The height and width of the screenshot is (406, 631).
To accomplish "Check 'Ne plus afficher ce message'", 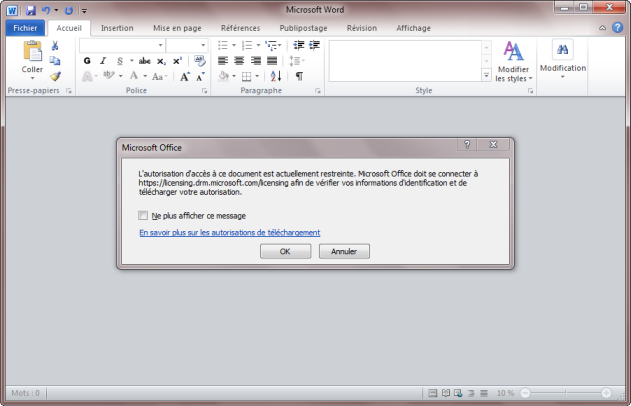I will coord(144,215).
